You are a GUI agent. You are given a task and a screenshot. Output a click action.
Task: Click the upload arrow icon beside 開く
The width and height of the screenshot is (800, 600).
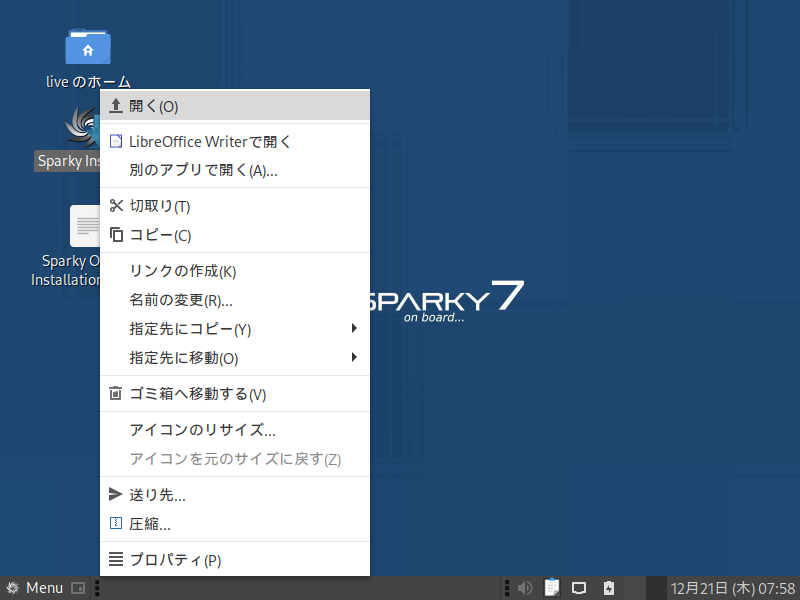pos(116,106)
